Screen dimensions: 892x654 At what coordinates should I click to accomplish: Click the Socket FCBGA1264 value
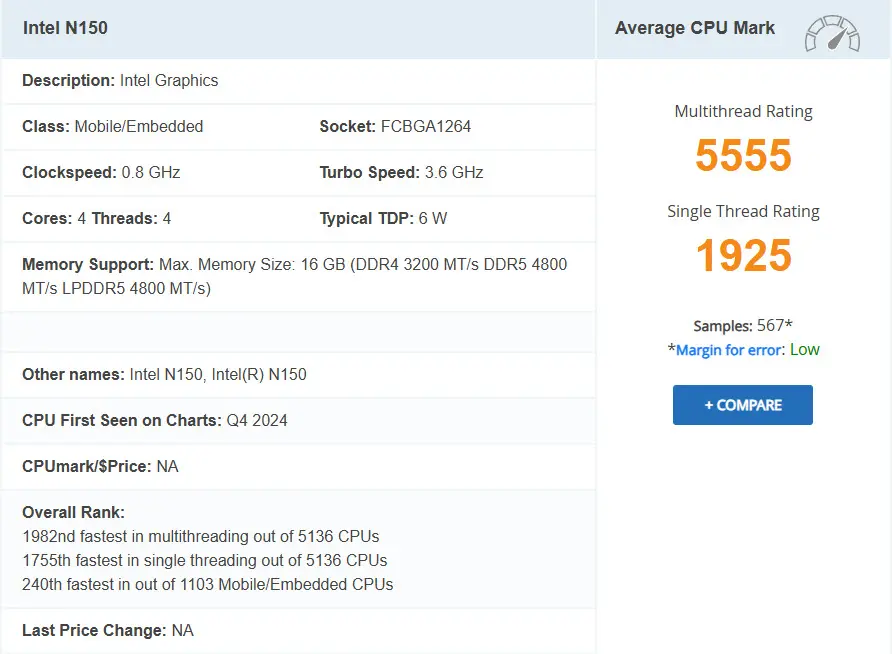click(395, 127)
